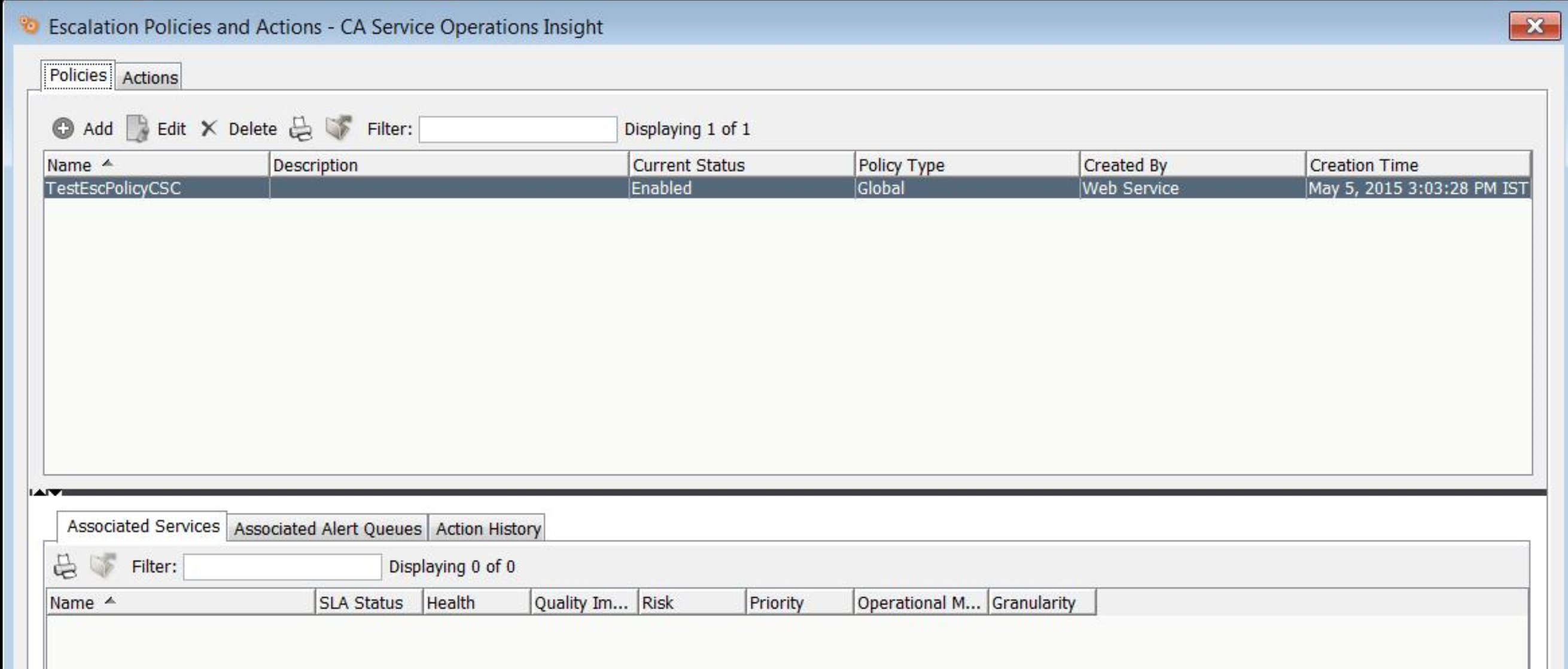Click the application icon in the title bar
Image resolution: width=1568 pixels, height=669 pixels.
(28, 26)
